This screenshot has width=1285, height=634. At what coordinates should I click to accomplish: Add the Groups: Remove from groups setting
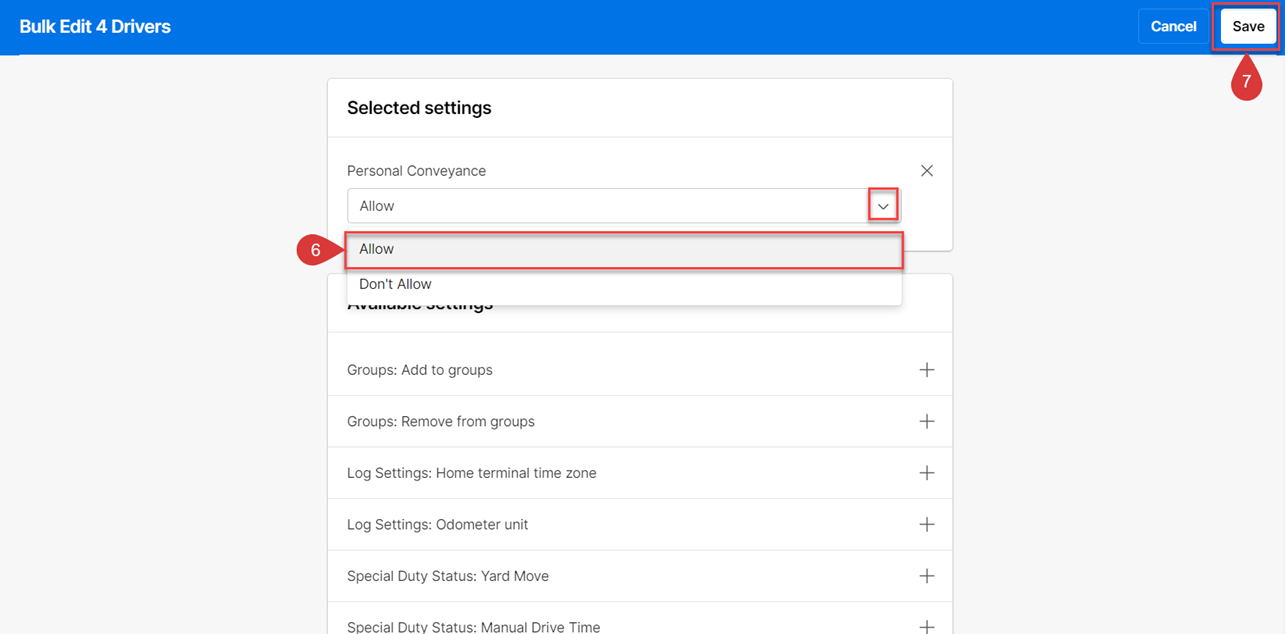[x=927, y=421]
